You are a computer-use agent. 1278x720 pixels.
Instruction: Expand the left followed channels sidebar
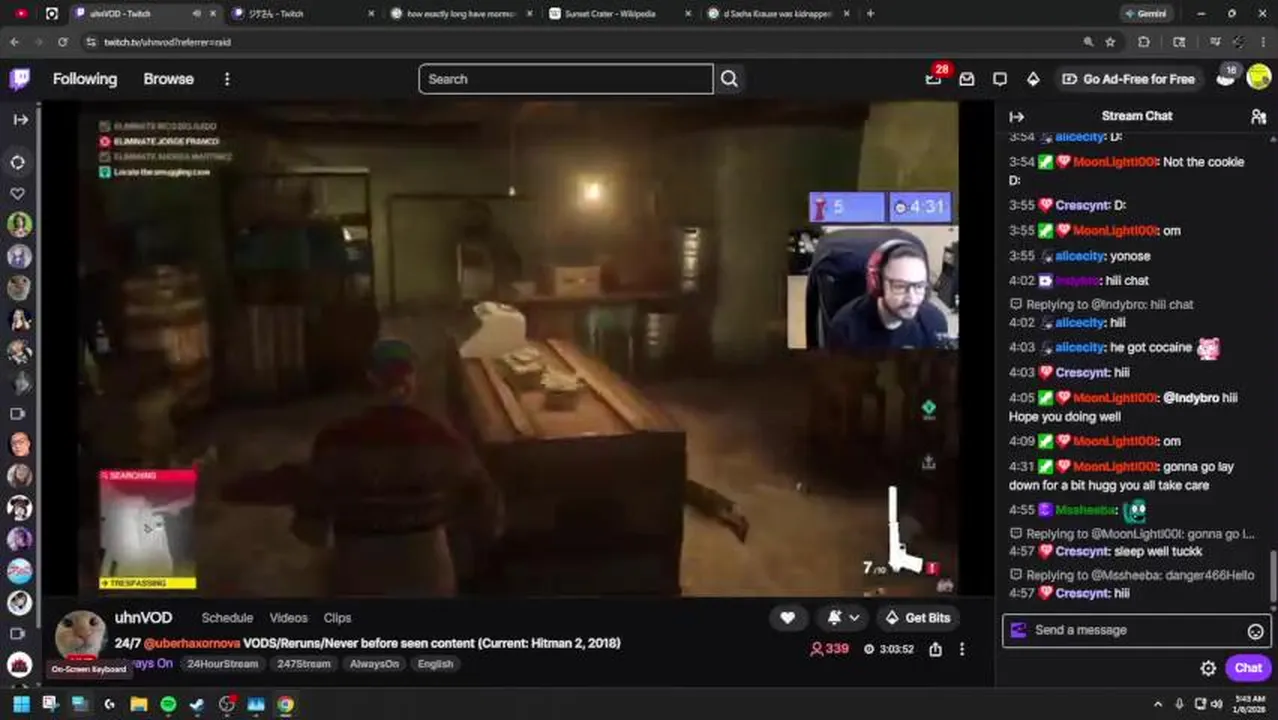(x=20, y=119)
